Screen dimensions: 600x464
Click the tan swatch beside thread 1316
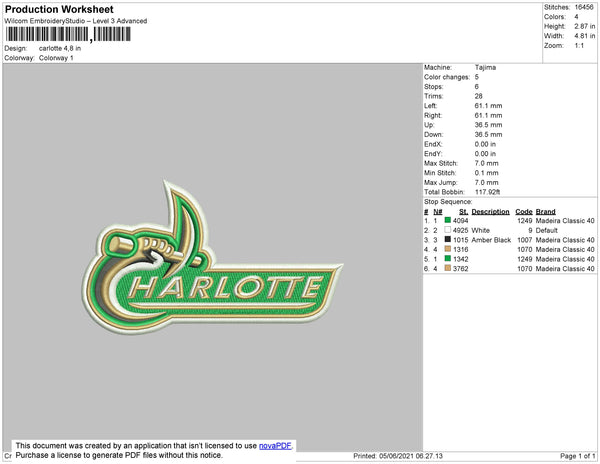point(447,249)
